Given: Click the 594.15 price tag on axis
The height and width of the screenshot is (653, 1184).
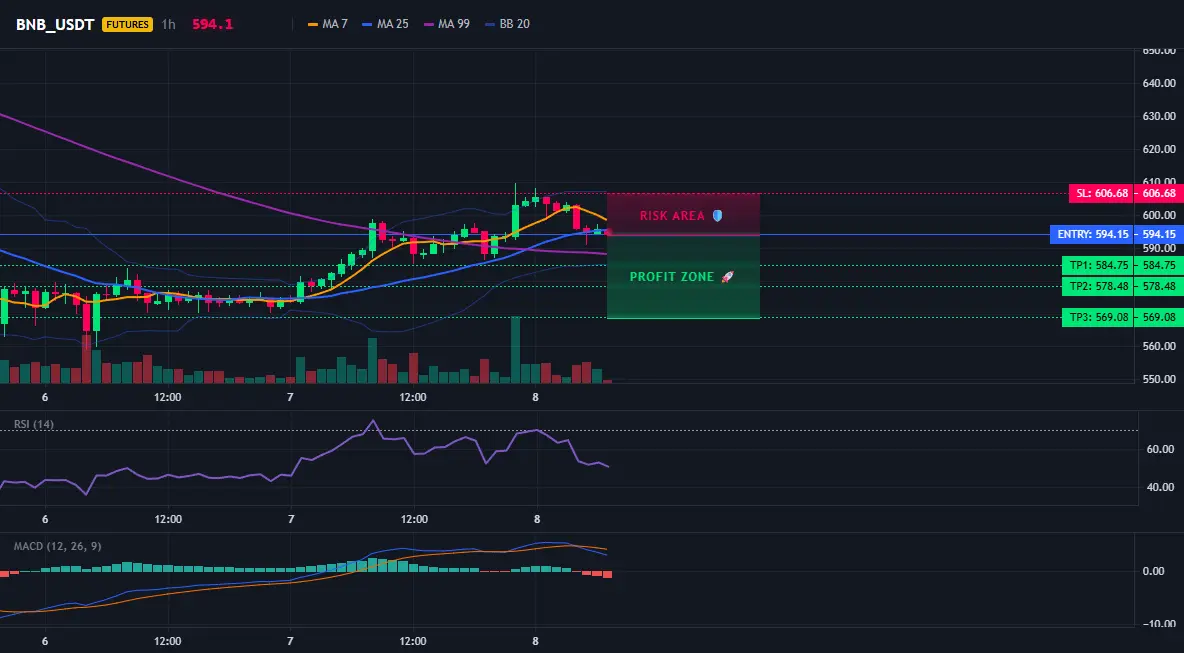Looking at the screenshot, I should coord(1159,234).
